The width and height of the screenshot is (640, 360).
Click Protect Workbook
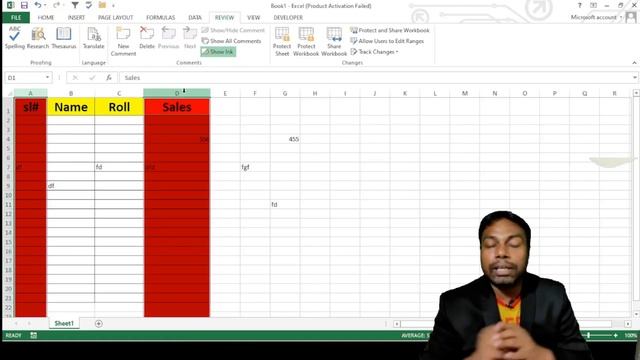coord(306,41)
